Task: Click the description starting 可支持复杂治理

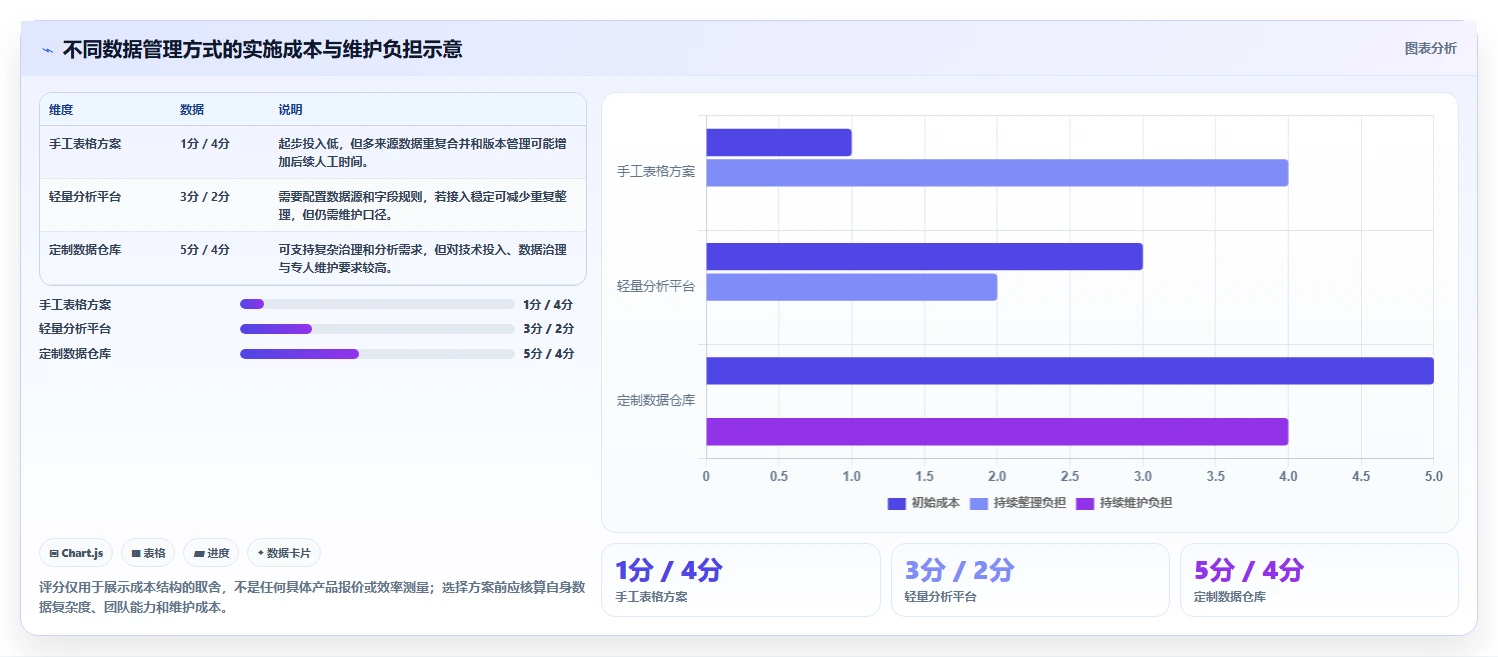Action: pos(423,259)
